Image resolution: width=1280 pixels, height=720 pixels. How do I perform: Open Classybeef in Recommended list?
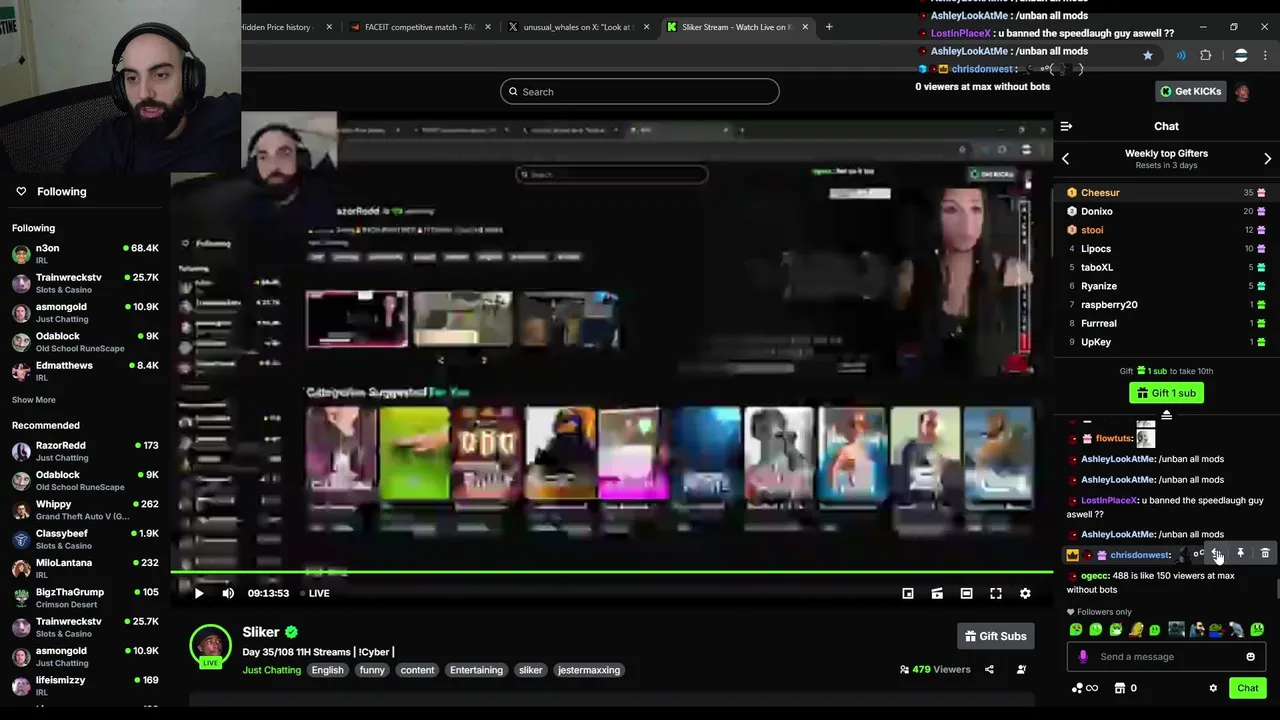pyautogui.click(x=85, y=539)
